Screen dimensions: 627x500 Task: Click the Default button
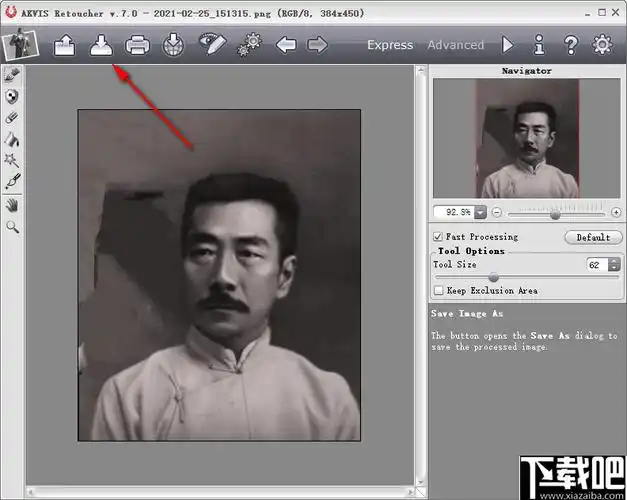point(593,237)
